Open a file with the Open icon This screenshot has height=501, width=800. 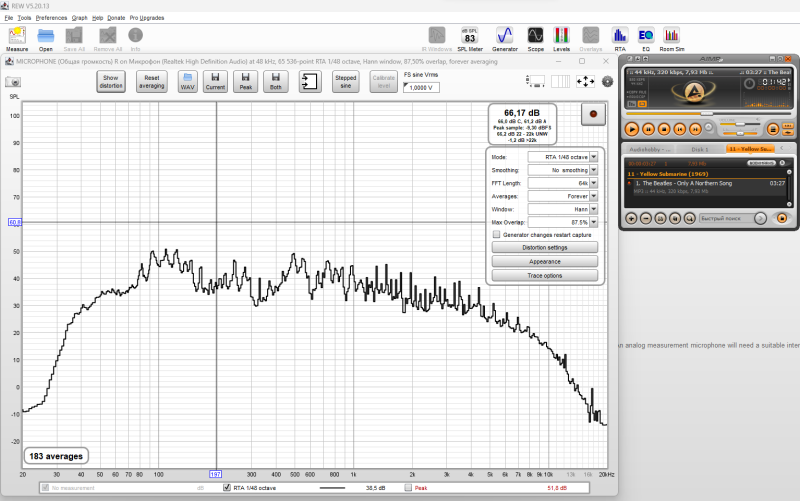[x=46, y=39]
